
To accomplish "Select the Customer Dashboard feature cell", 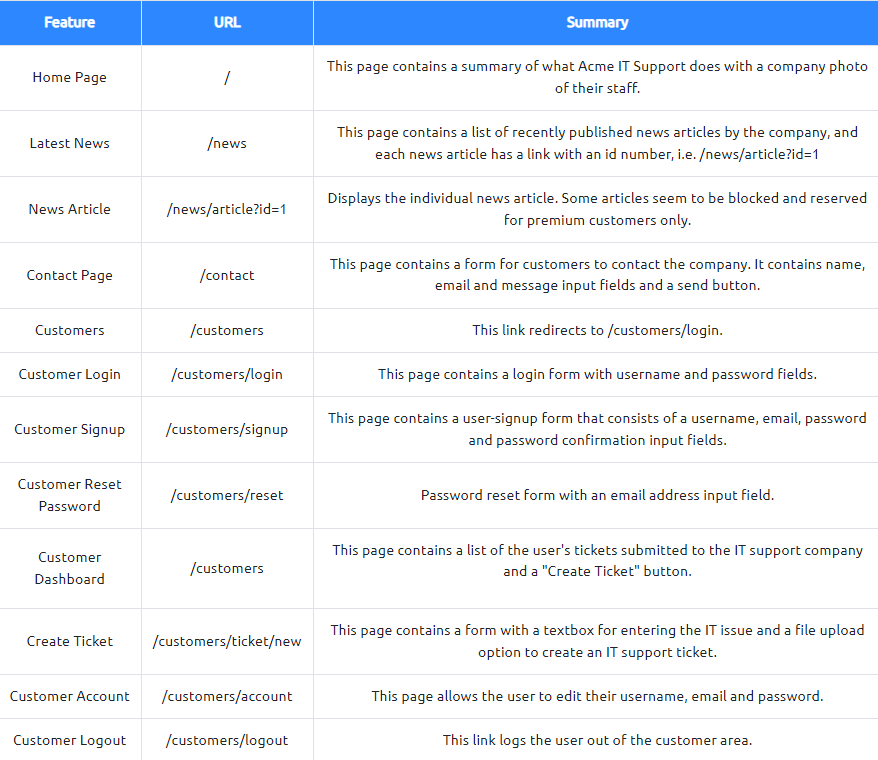I will (x=69, y=568).
